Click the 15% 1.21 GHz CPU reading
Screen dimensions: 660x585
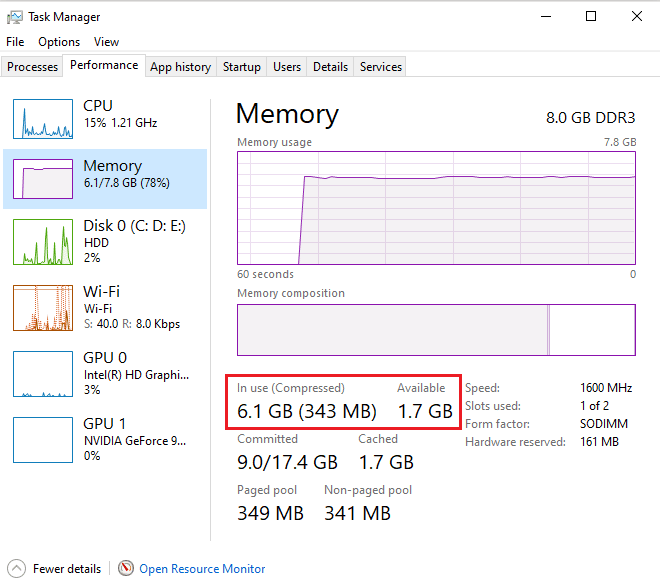click(x=120, y=123)
